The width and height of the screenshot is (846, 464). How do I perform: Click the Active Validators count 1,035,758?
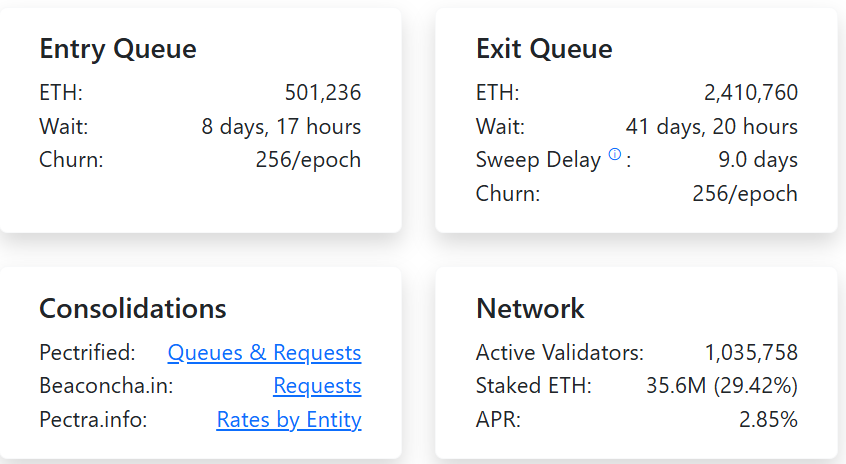point(751,353)
